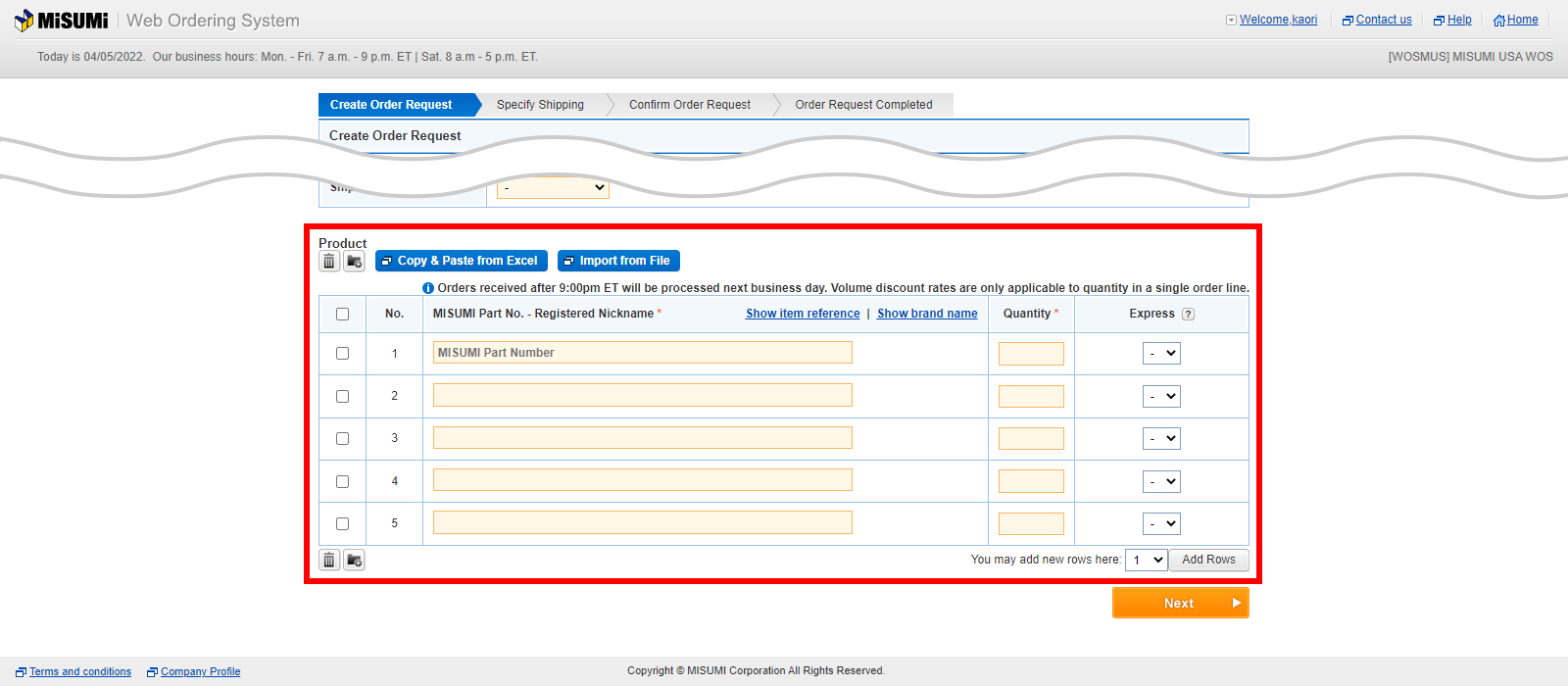Check the box for row 3
1568x686 pixels.
[x=342, y=439]
